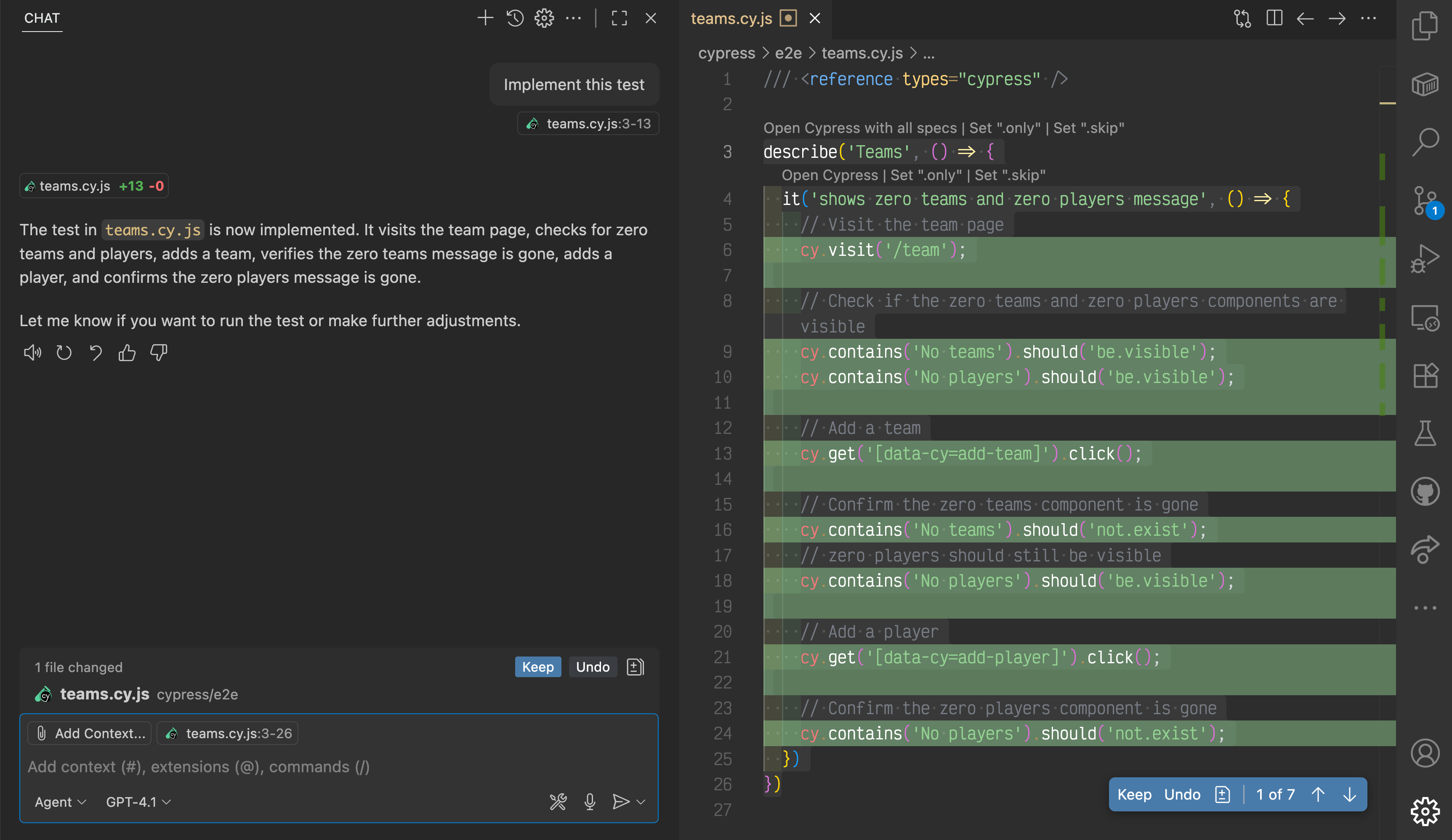Viewport: 1452px width, 840px height.
Task: Start a new chat with plus icon
Action: coord(485,18)
